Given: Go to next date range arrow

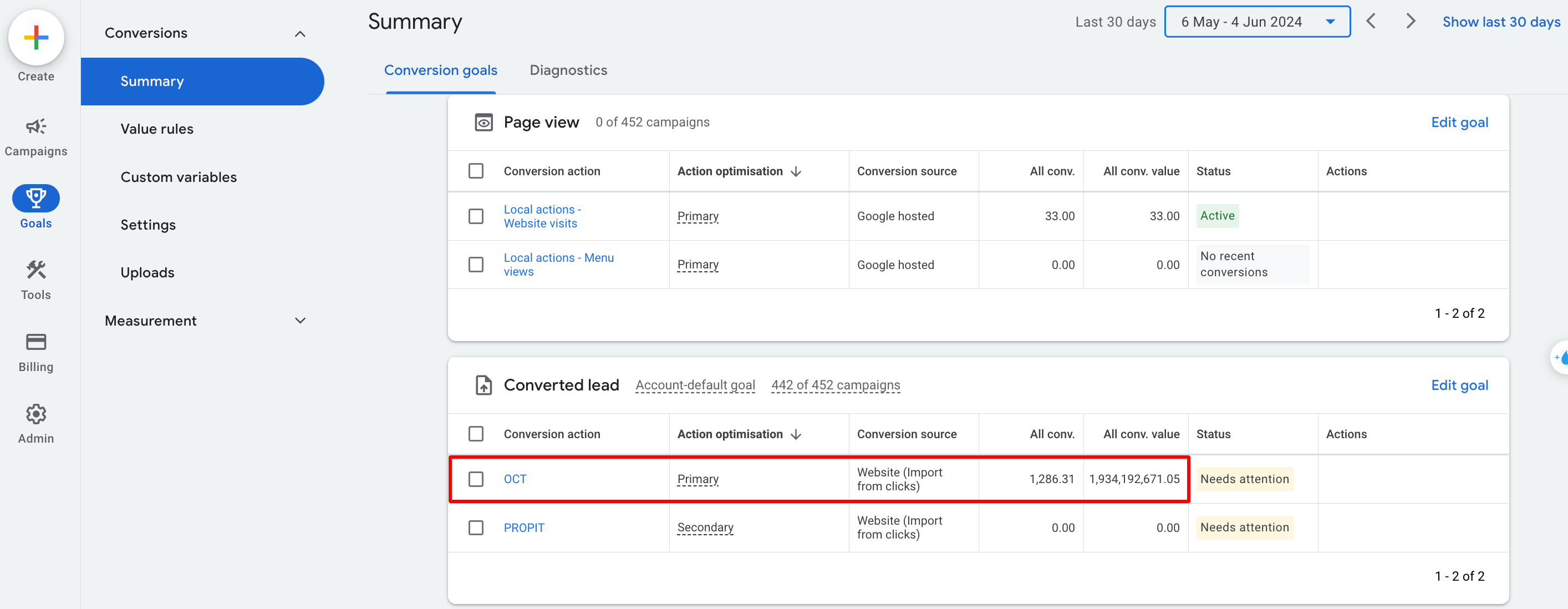Looking at the screenshot, I should click(x=1411, y=21).
